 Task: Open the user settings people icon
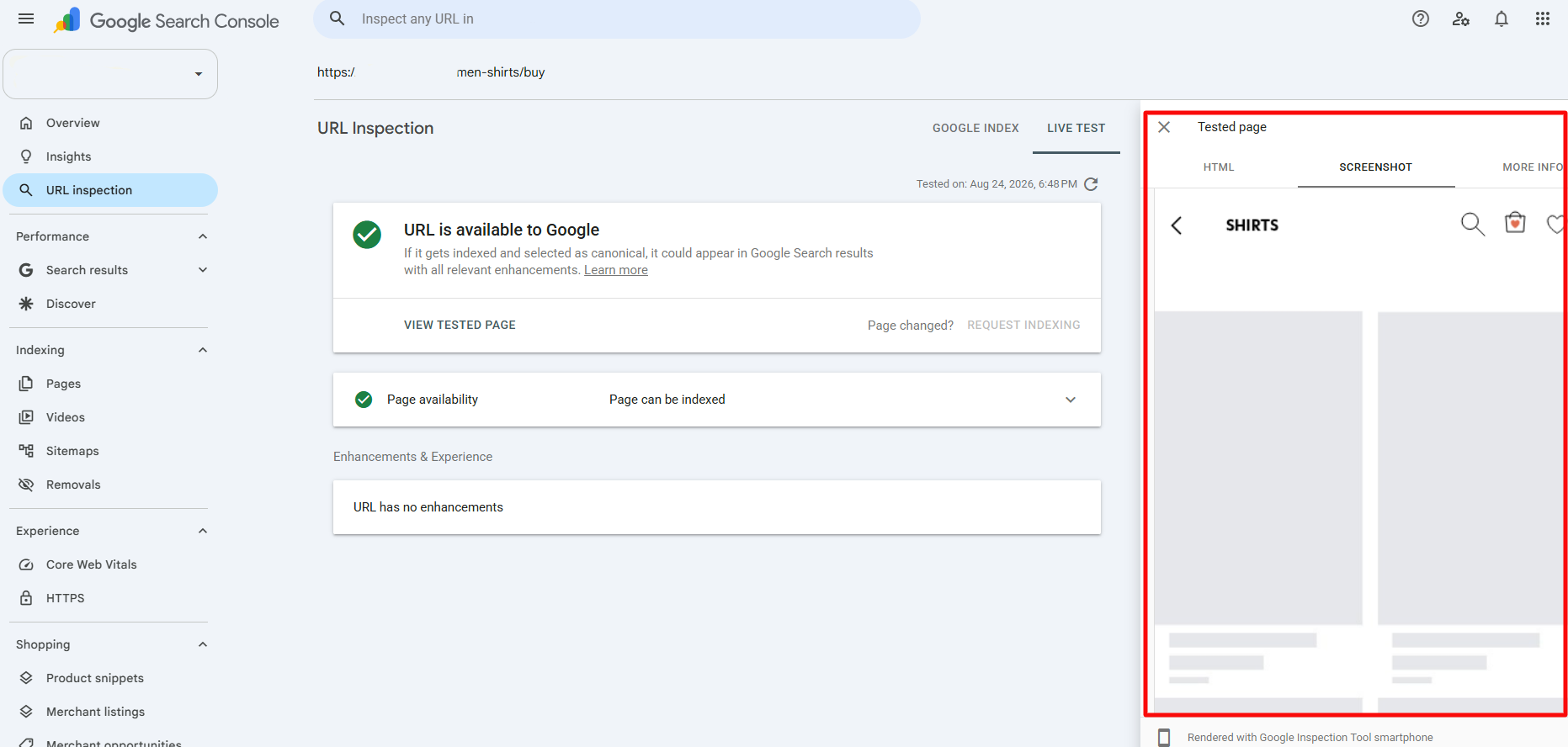click(x=1461, y=19)
